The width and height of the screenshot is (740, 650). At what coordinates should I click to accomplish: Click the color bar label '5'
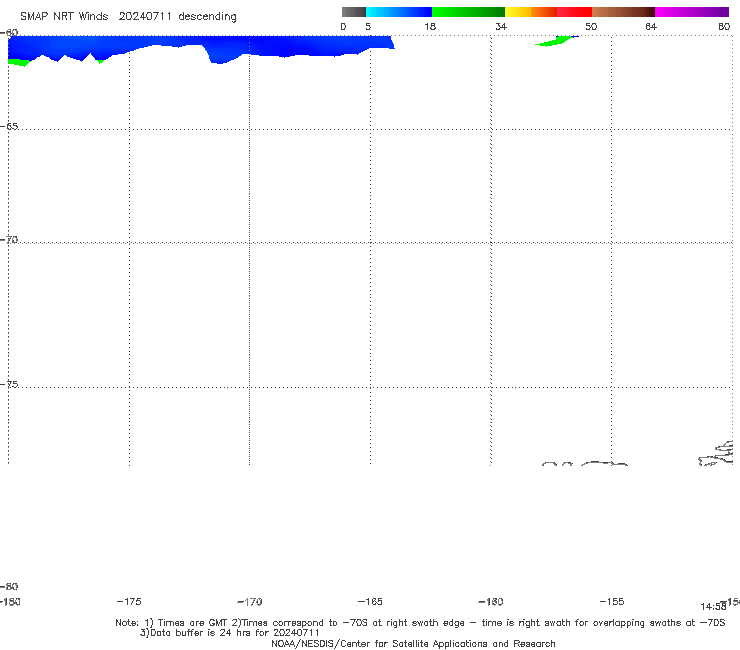tap(368, 26)
